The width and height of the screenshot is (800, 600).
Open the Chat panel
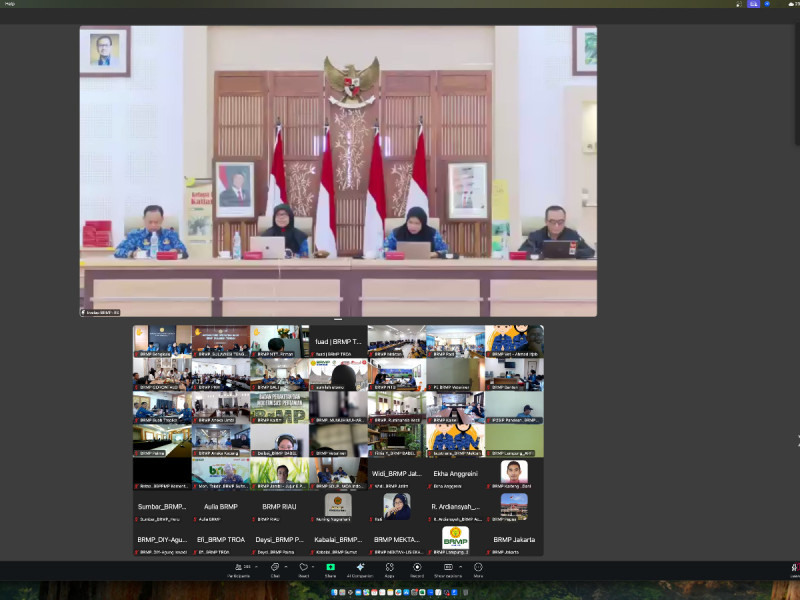(275, 569)
